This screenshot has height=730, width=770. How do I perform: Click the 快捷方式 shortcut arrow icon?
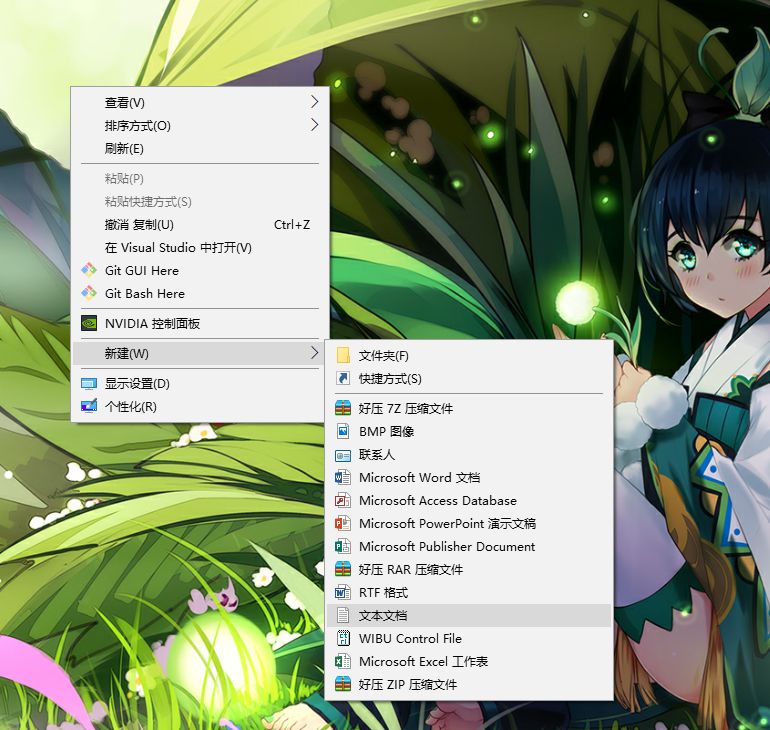point(343,378)
